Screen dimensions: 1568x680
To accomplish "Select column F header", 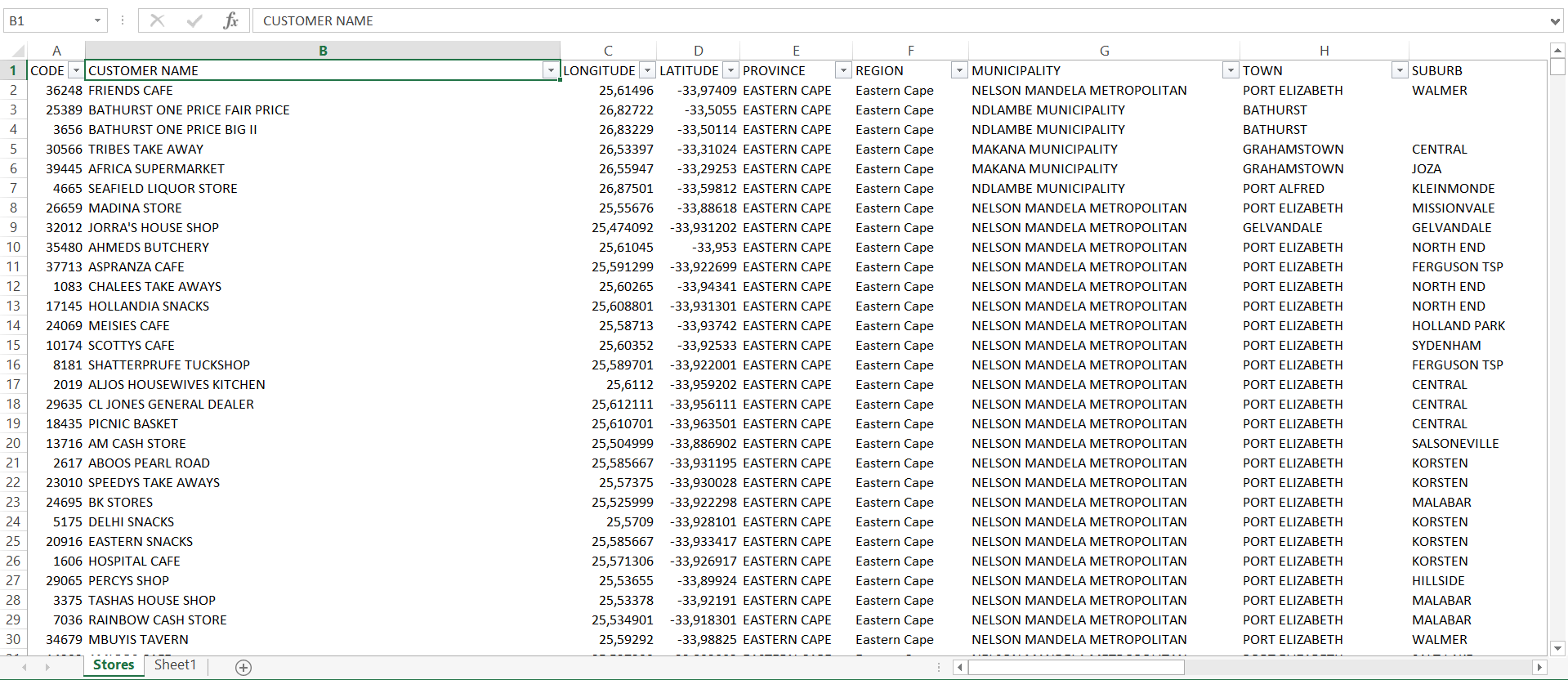I will (911, 51).
